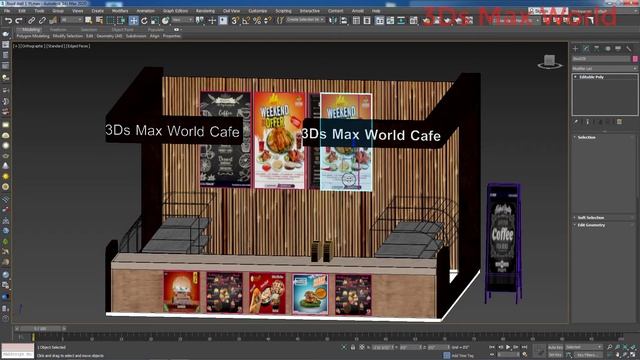
Task: Open the Create tab in command panel
Action: [576, 49]
